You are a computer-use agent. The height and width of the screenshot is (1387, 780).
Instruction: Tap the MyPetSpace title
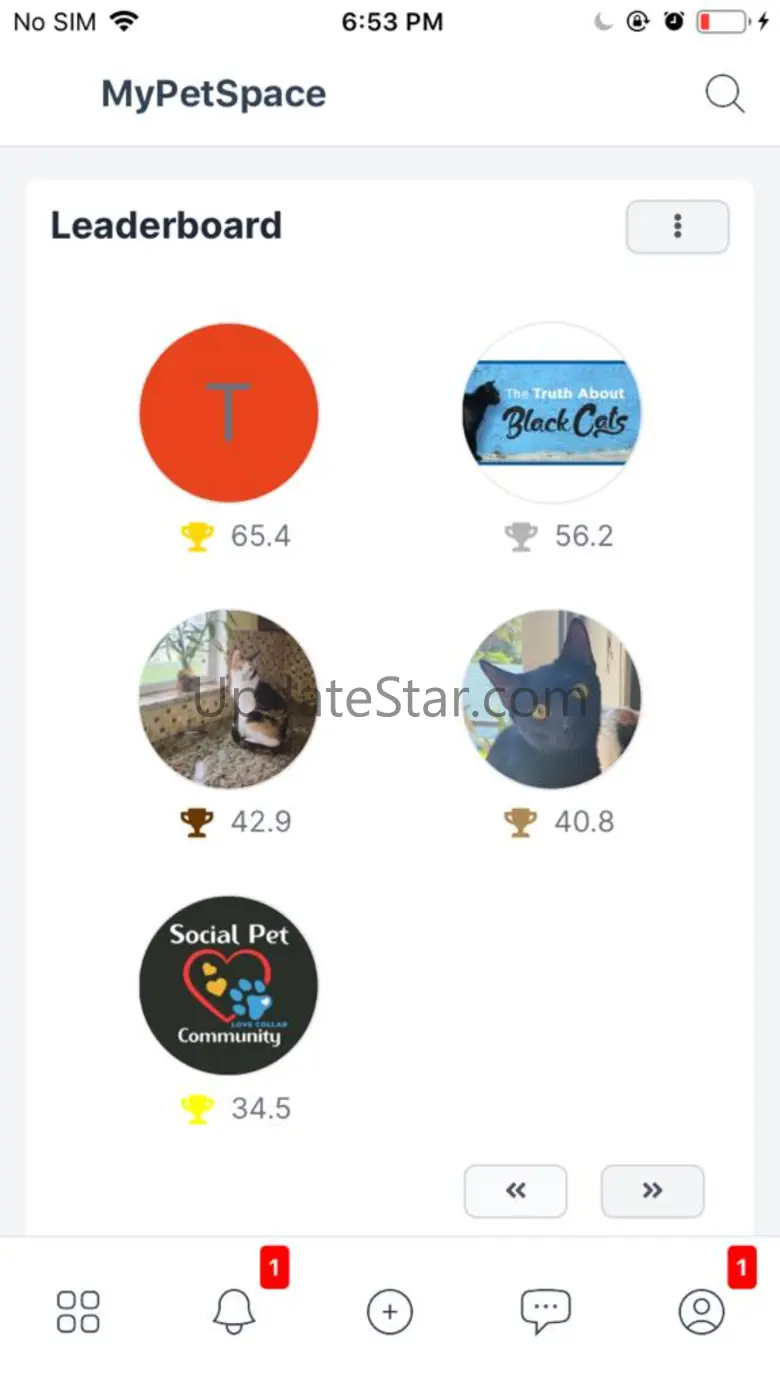coord(214,95)
